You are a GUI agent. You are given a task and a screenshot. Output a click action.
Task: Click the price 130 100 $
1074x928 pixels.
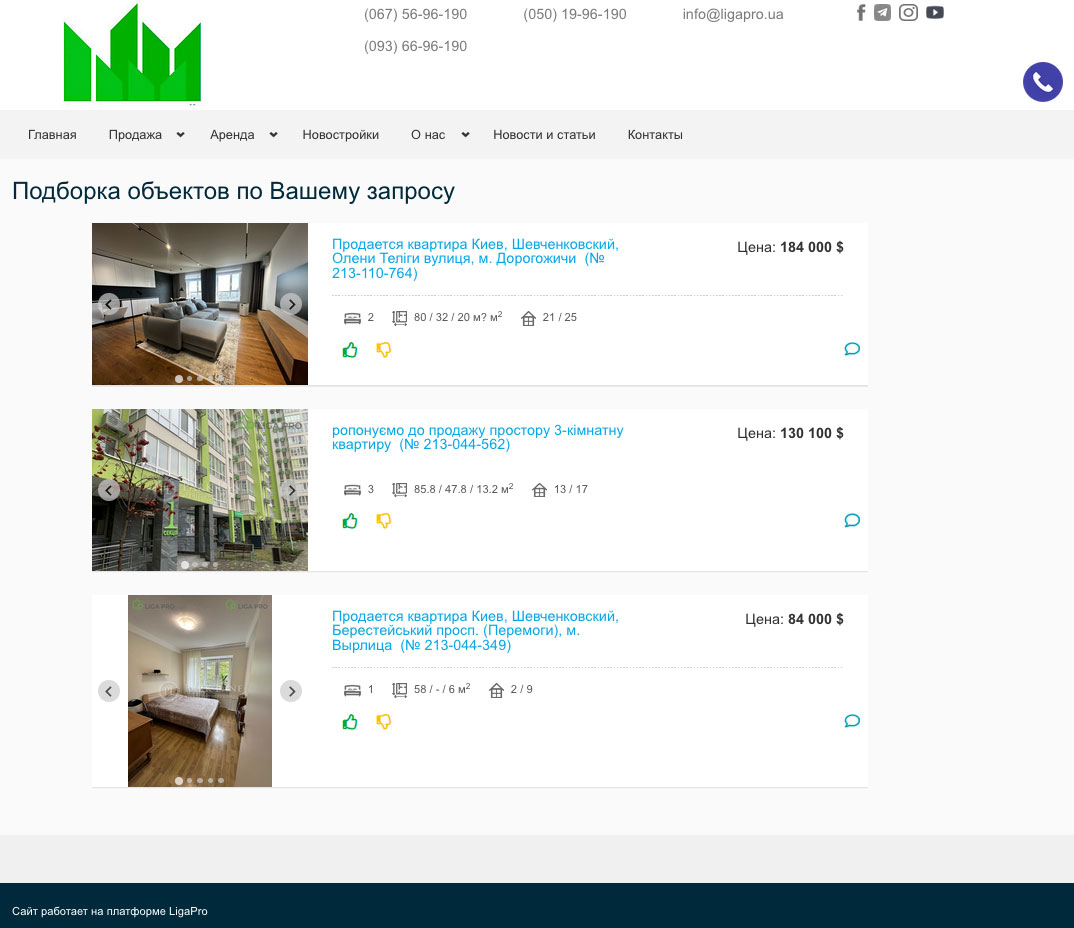[812, 434]
